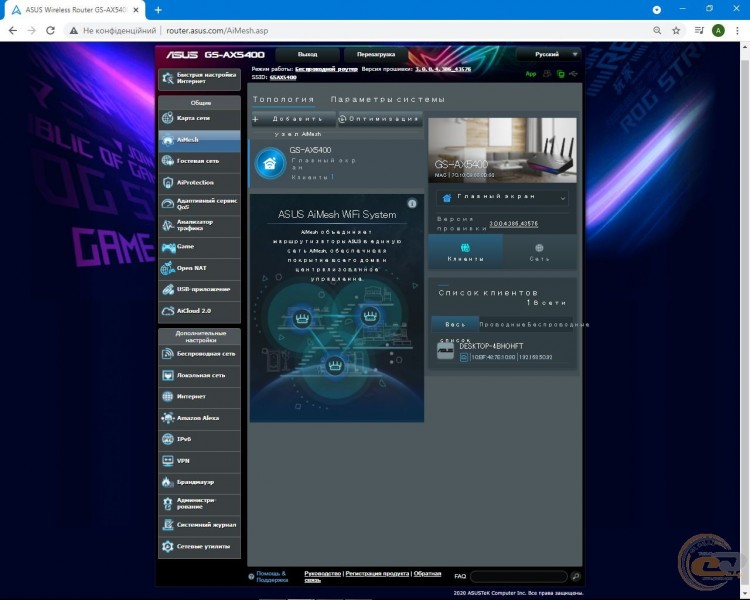Image resolution: width=750 pixels, height=600 pixels.
Task: Click the browser address bar
Action: 359,31
